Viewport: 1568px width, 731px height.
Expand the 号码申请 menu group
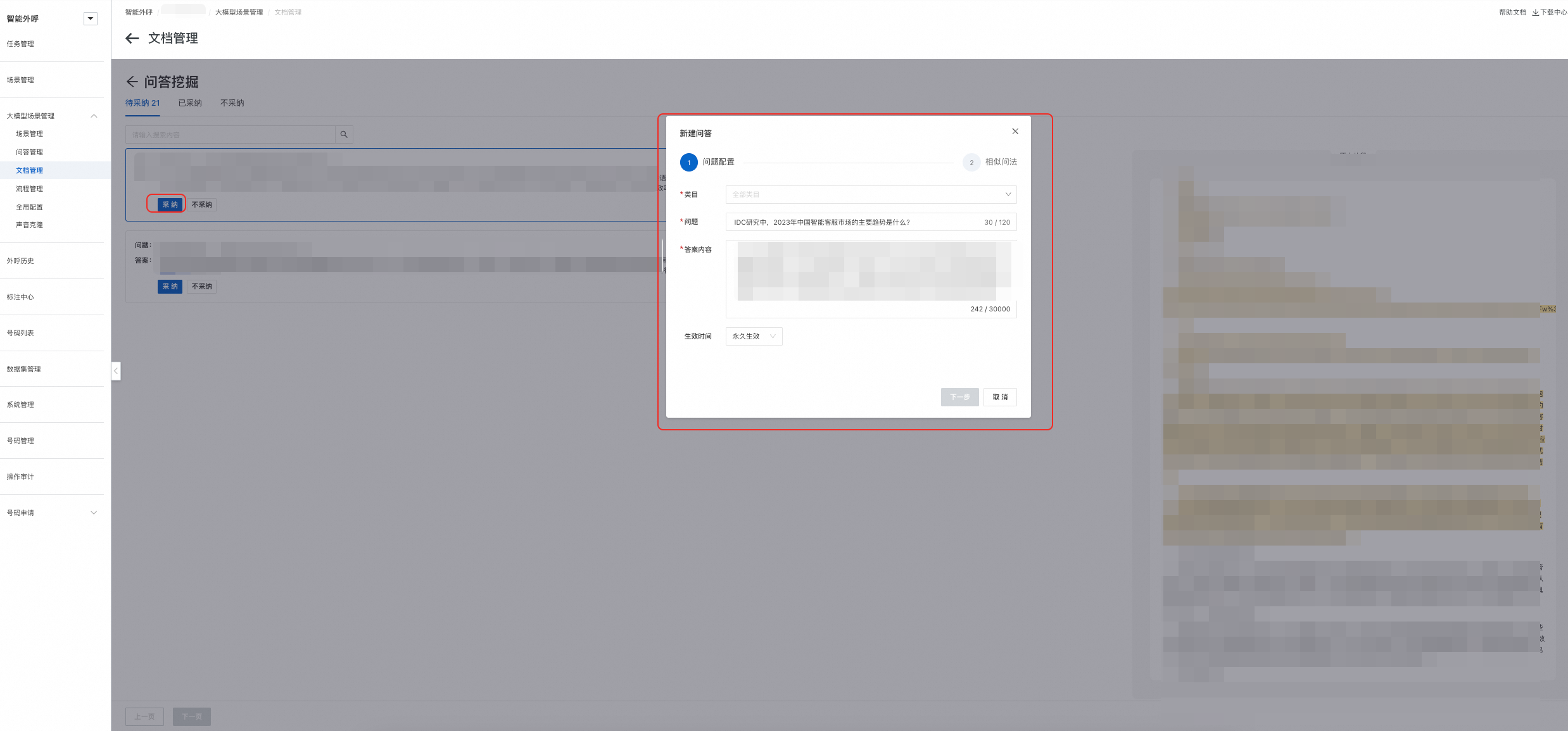pos(94,513)
